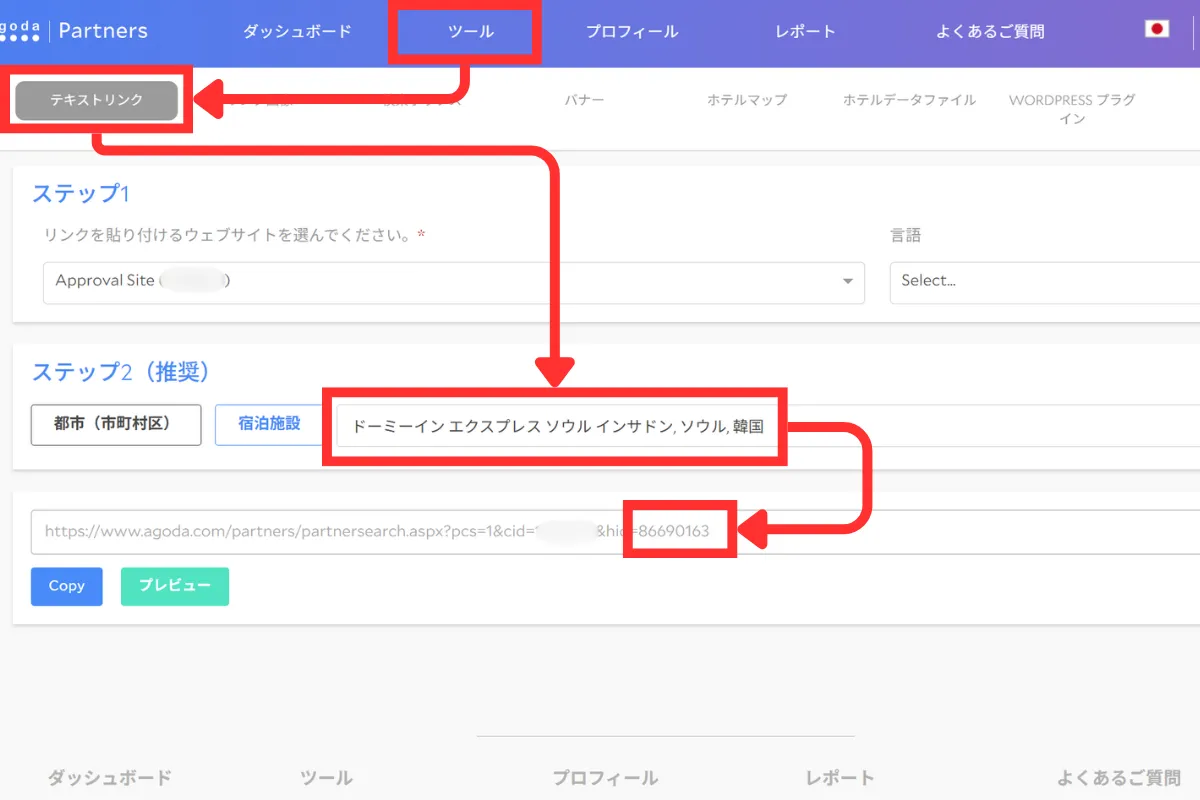Select the テキストリンク tab
Viewport: 1200px width, 800px height.
pyautogui.click(x=97, y=100)
